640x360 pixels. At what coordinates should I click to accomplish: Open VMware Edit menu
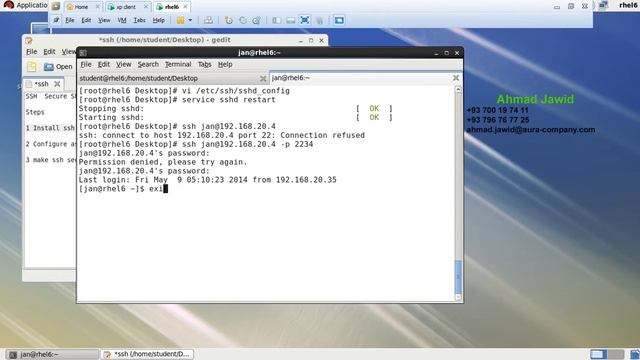click(x=86, y=20)
